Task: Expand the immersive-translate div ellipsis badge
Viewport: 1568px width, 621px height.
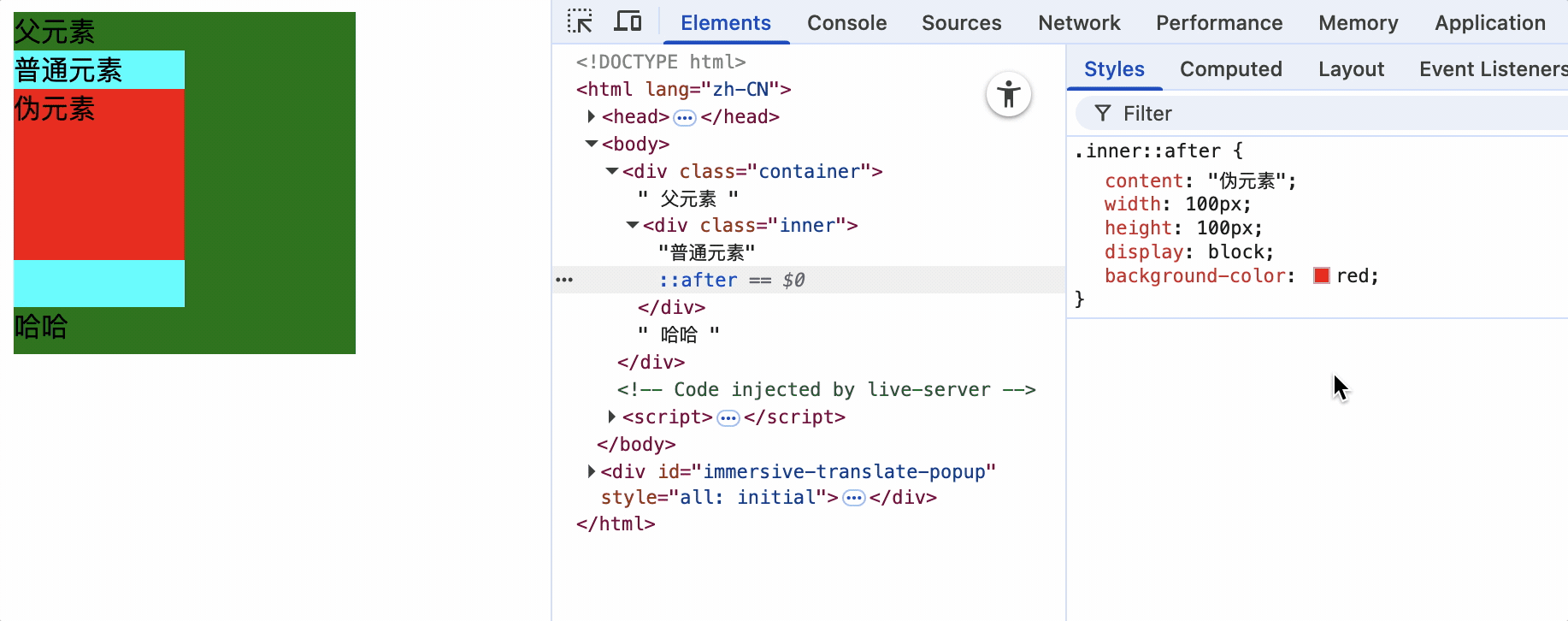Action: (854, 499)
